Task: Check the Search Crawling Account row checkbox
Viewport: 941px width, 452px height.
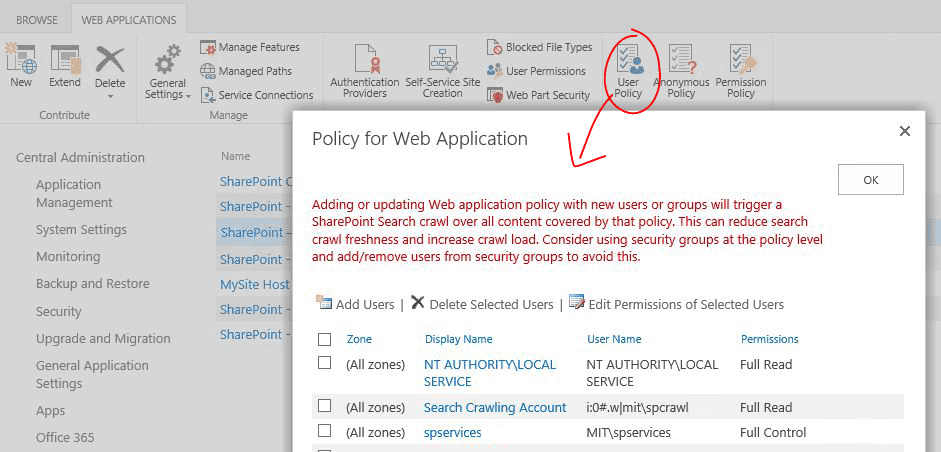Action: click(325, 406)
